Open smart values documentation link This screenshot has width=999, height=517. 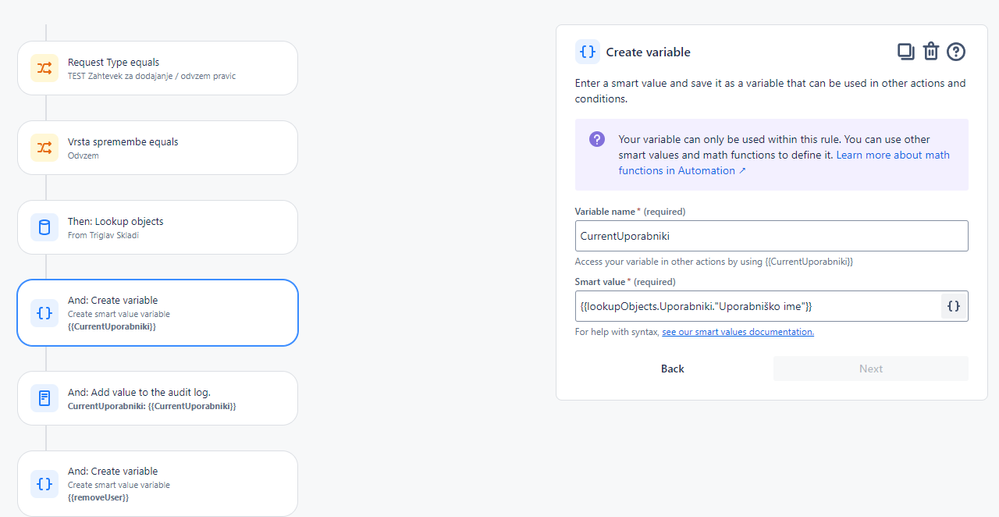coord(737,332)
